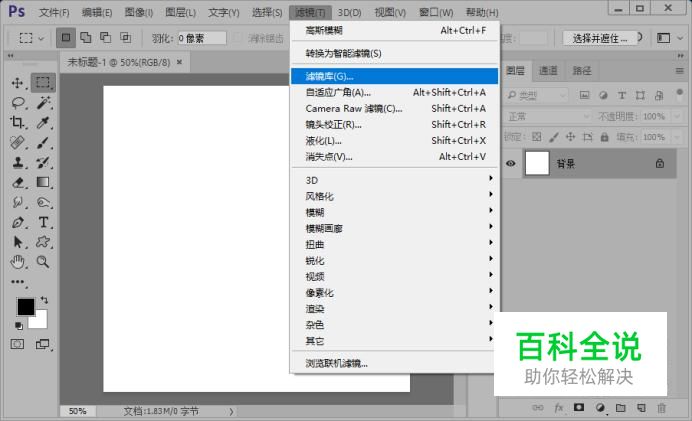Select the Clone Stamp tool

pos(18,162)
